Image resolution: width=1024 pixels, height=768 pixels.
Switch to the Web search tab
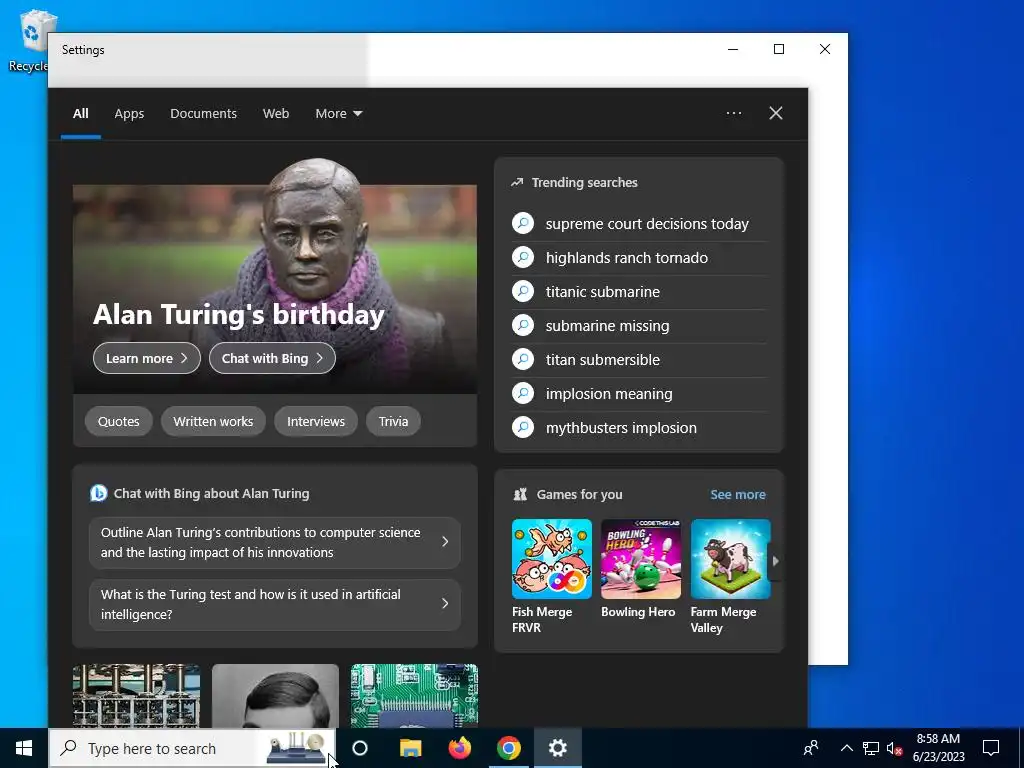(x=276, y=114)
